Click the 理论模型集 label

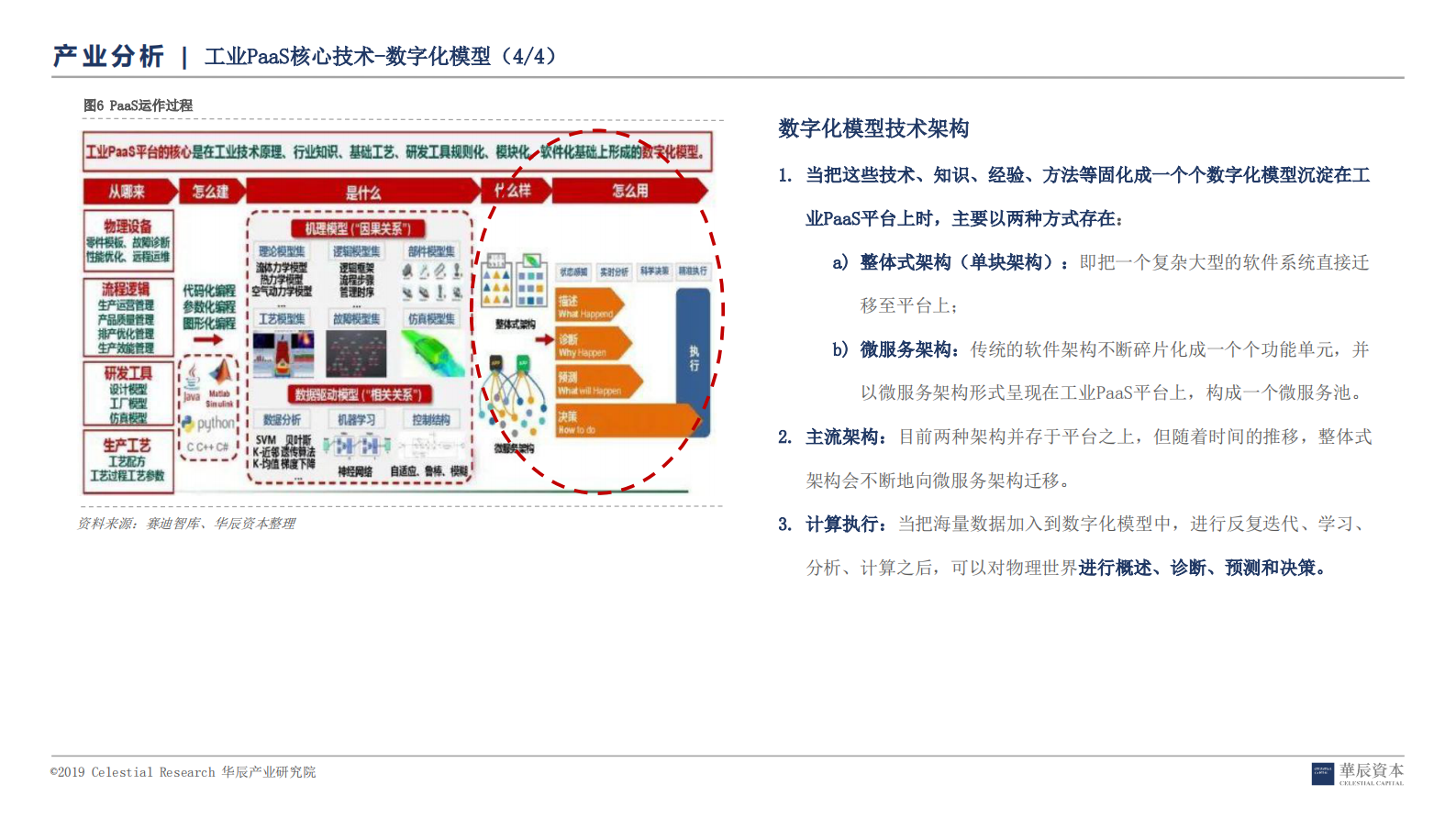point(282,251)
